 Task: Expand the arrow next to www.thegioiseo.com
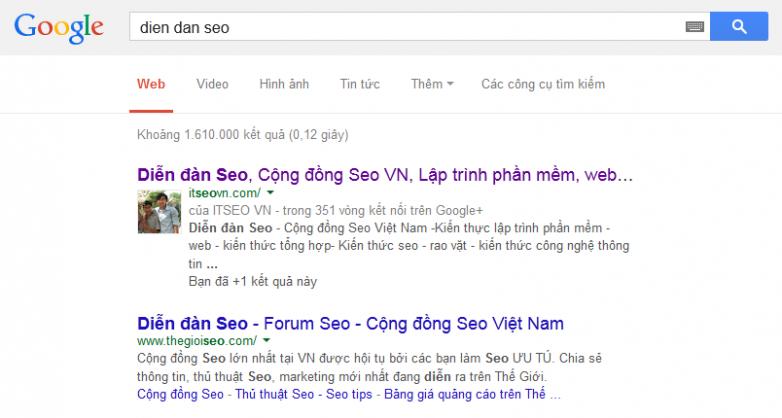coord(267,342)
